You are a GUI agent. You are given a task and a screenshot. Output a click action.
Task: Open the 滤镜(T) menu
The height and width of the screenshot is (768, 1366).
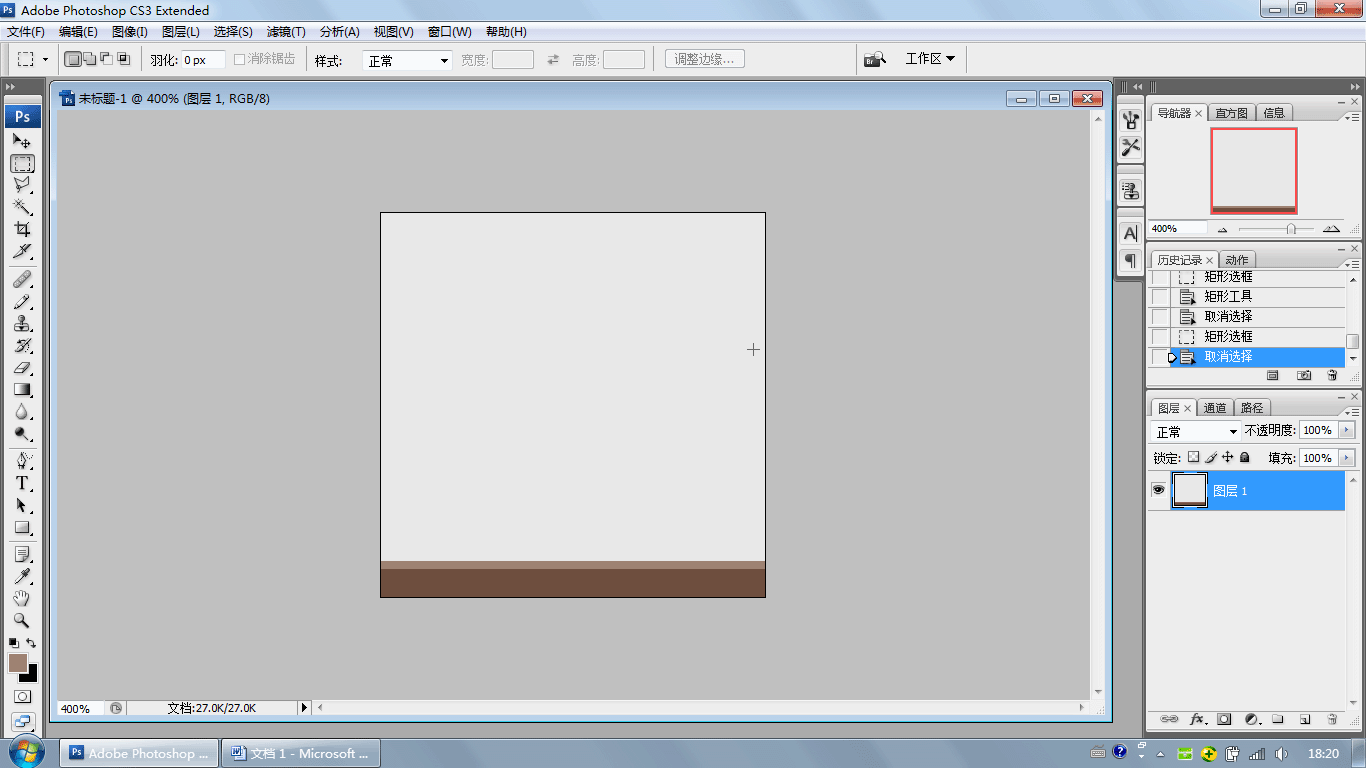click(x=286, y=32)
